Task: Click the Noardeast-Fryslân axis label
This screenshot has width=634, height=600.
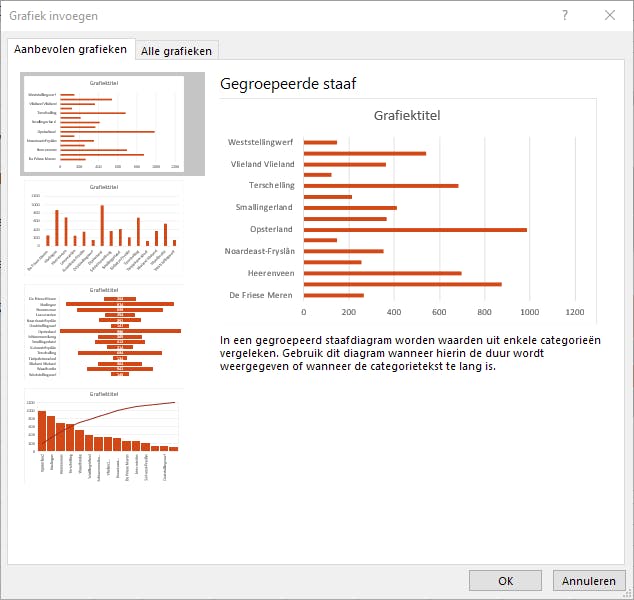Action: click(260, 251)
